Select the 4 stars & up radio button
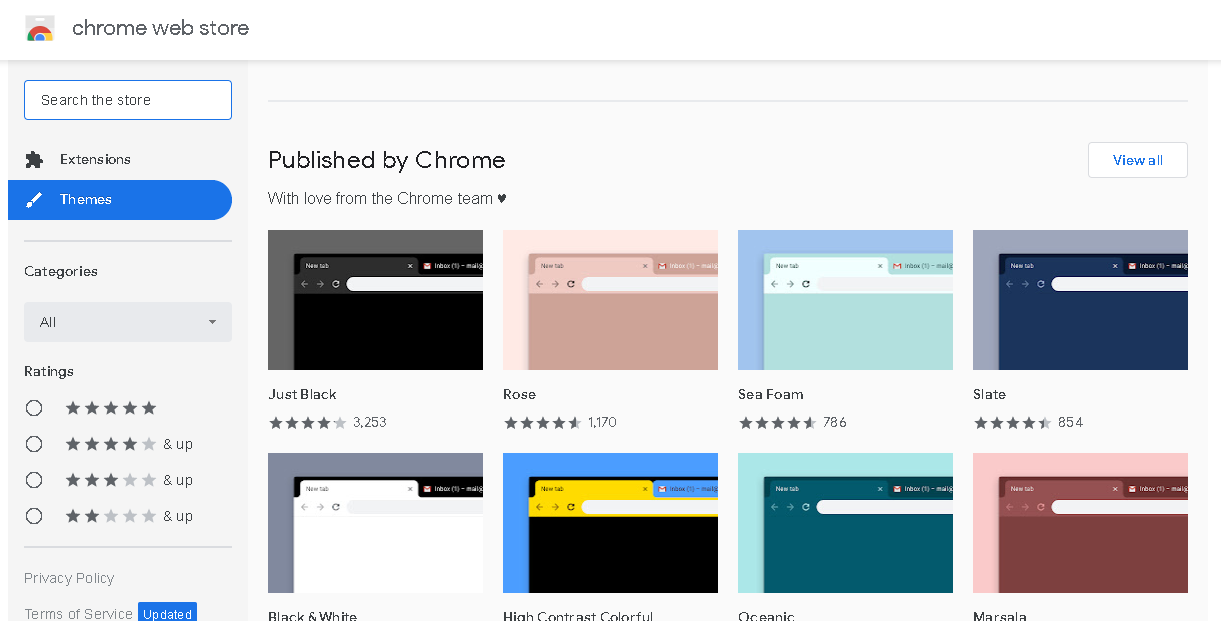The image size is (1221, 621). [x=34, y=444]
